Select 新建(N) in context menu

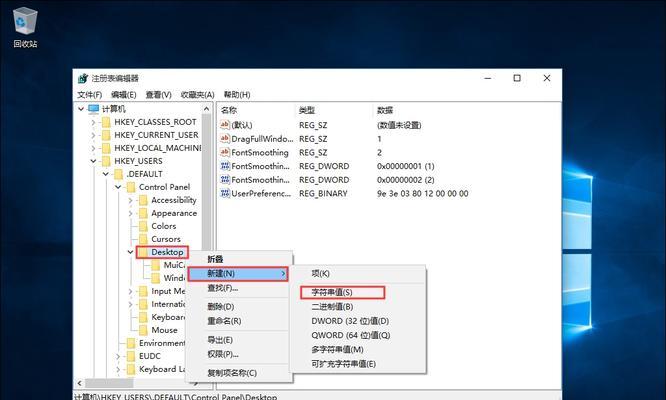(238, 274)
